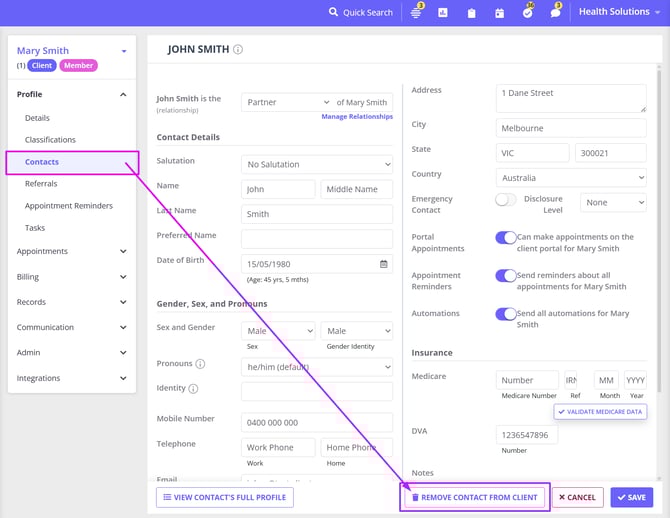Open the reports chart icon

tap(443, 13)
